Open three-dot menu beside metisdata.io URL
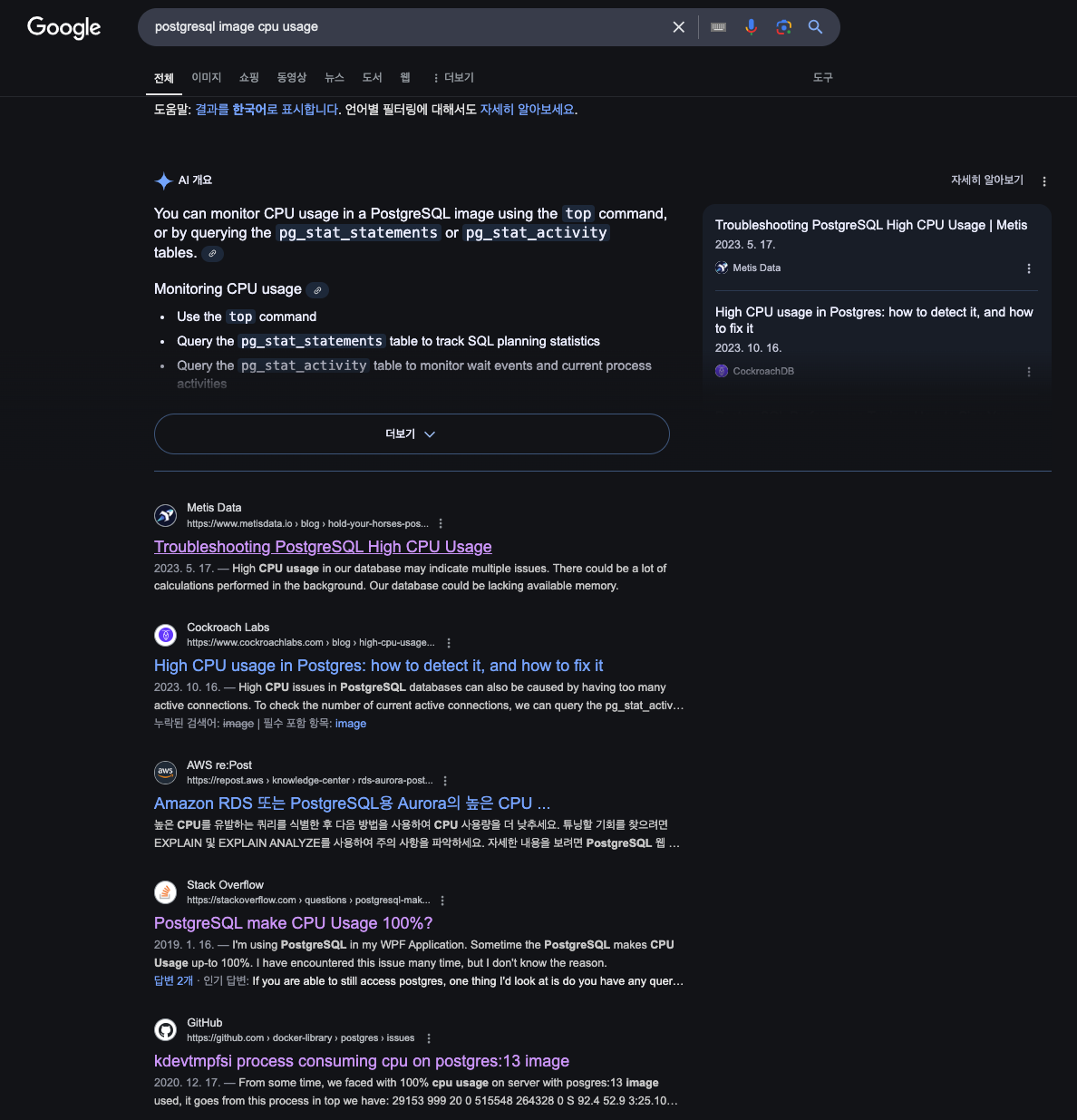The height and width of the screenshot is (1120, 1077). [441, 523]
